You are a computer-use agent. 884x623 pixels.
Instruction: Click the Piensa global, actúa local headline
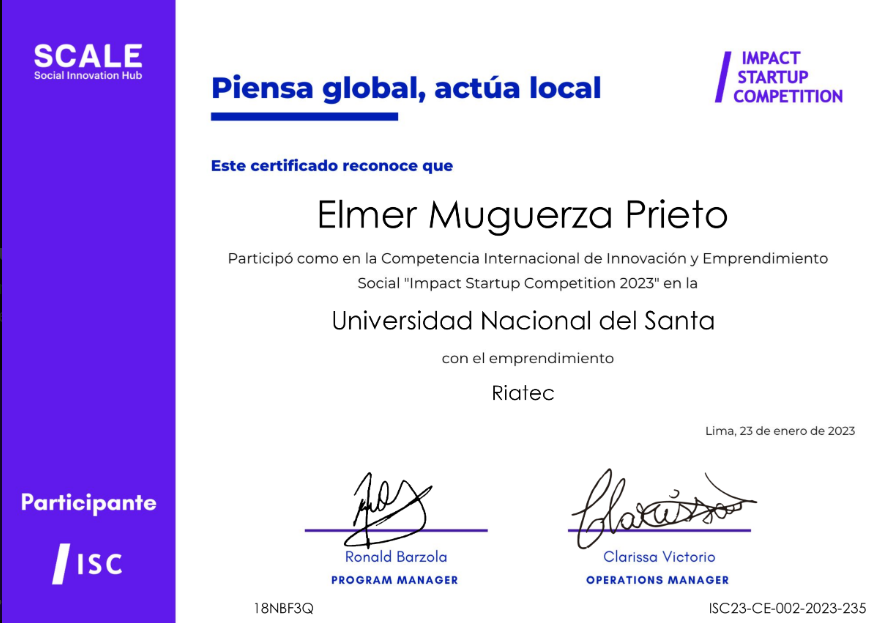click(405, 87)
